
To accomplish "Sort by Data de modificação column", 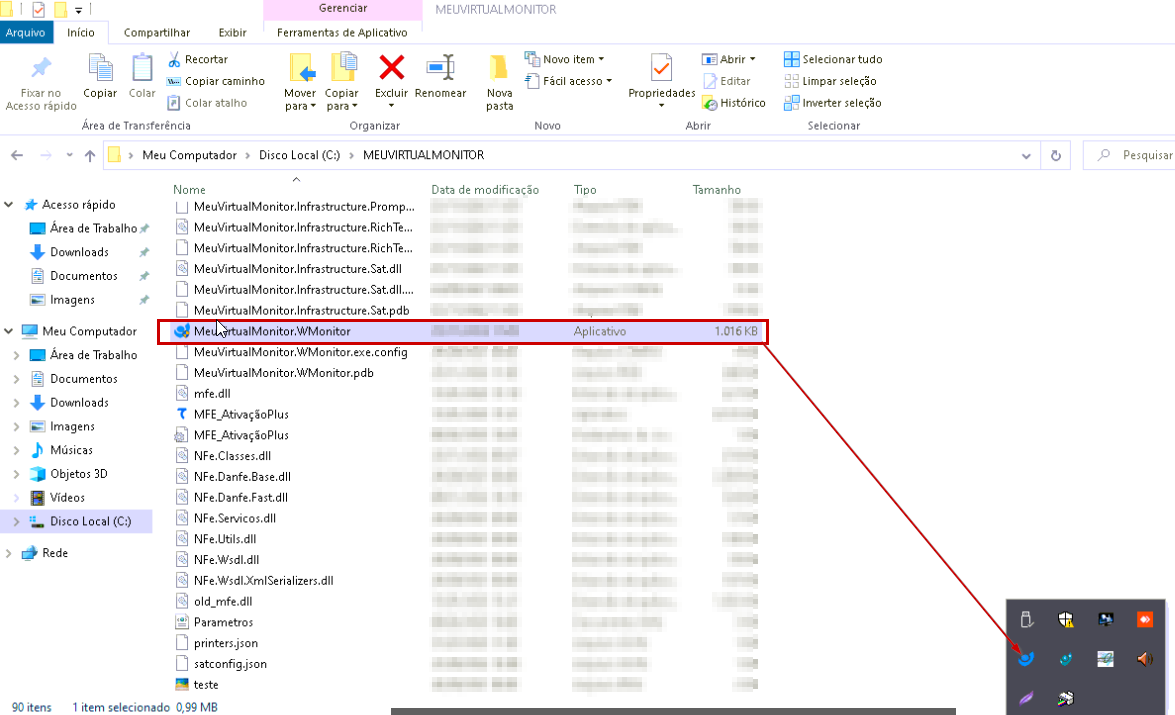I will pos(485,190).
